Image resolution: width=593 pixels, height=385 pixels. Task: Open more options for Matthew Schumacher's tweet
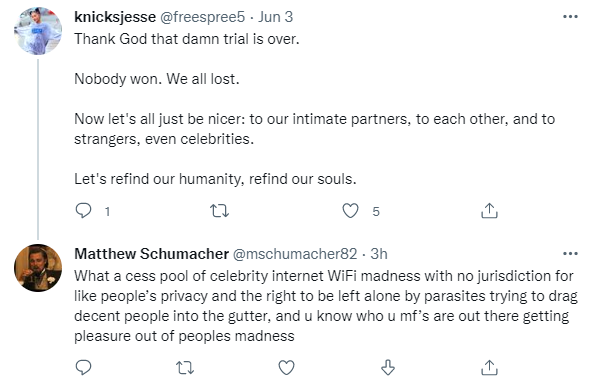tap(570, 253)
